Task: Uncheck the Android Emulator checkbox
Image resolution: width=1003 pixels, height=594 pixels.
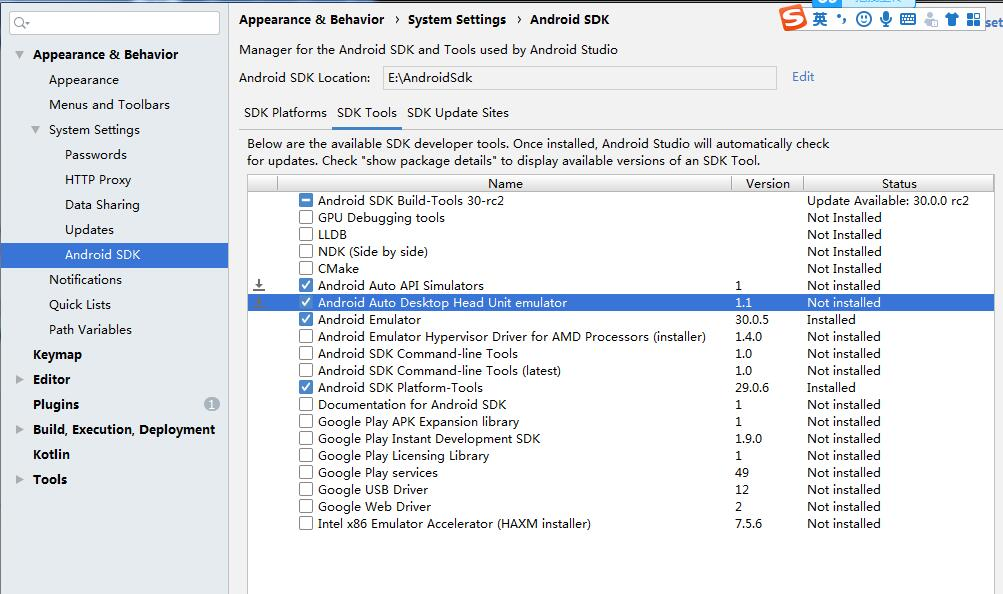Action: (306, 320)
